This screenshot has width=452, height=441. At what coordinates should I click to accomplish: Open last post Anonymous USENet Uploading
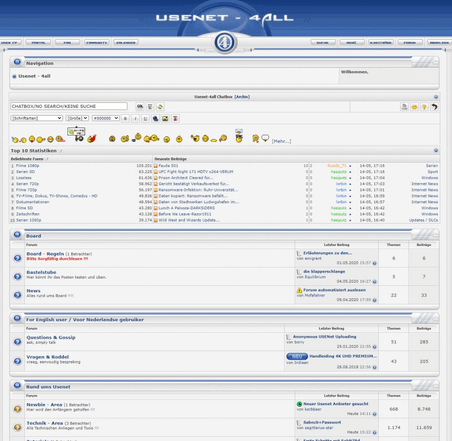[324, 337]
